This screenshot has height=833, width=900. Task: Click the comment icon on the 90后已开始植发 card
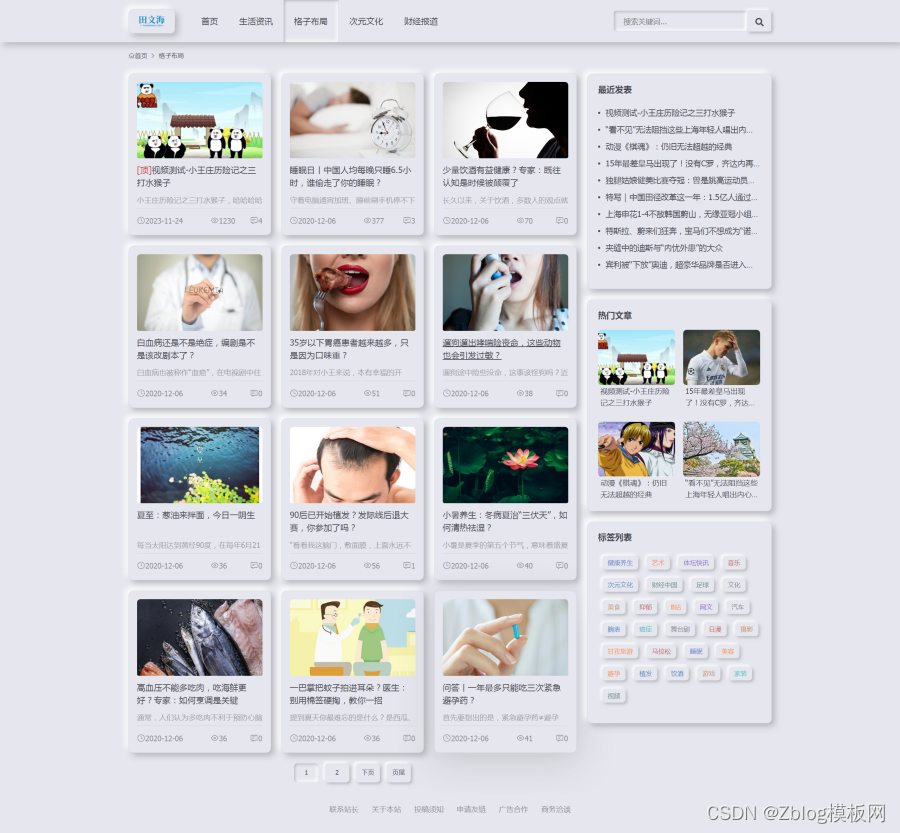coord(406,565)
